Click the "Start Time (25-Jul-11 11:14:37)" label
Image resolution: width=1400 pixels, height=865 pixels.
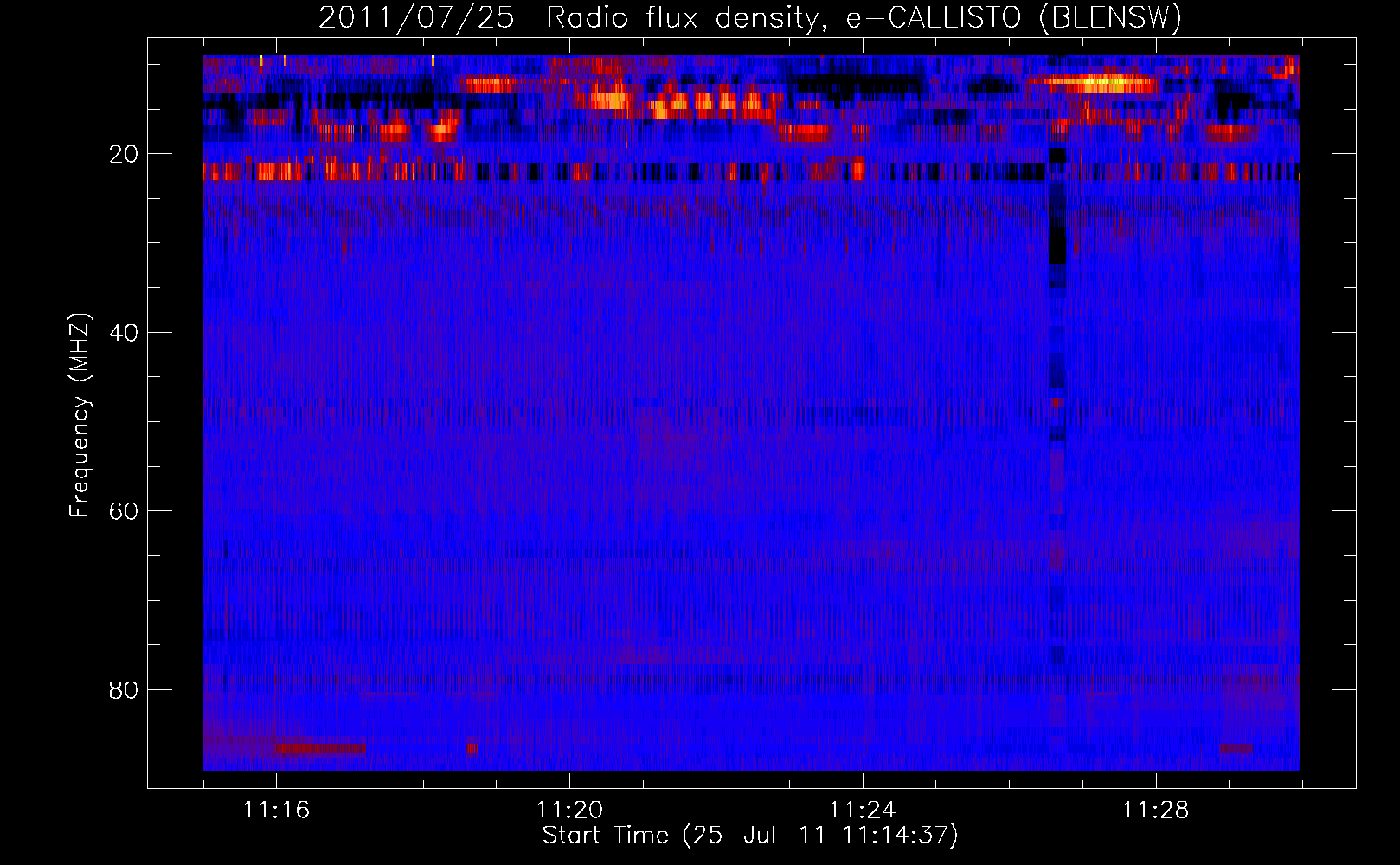coord(750,836)
